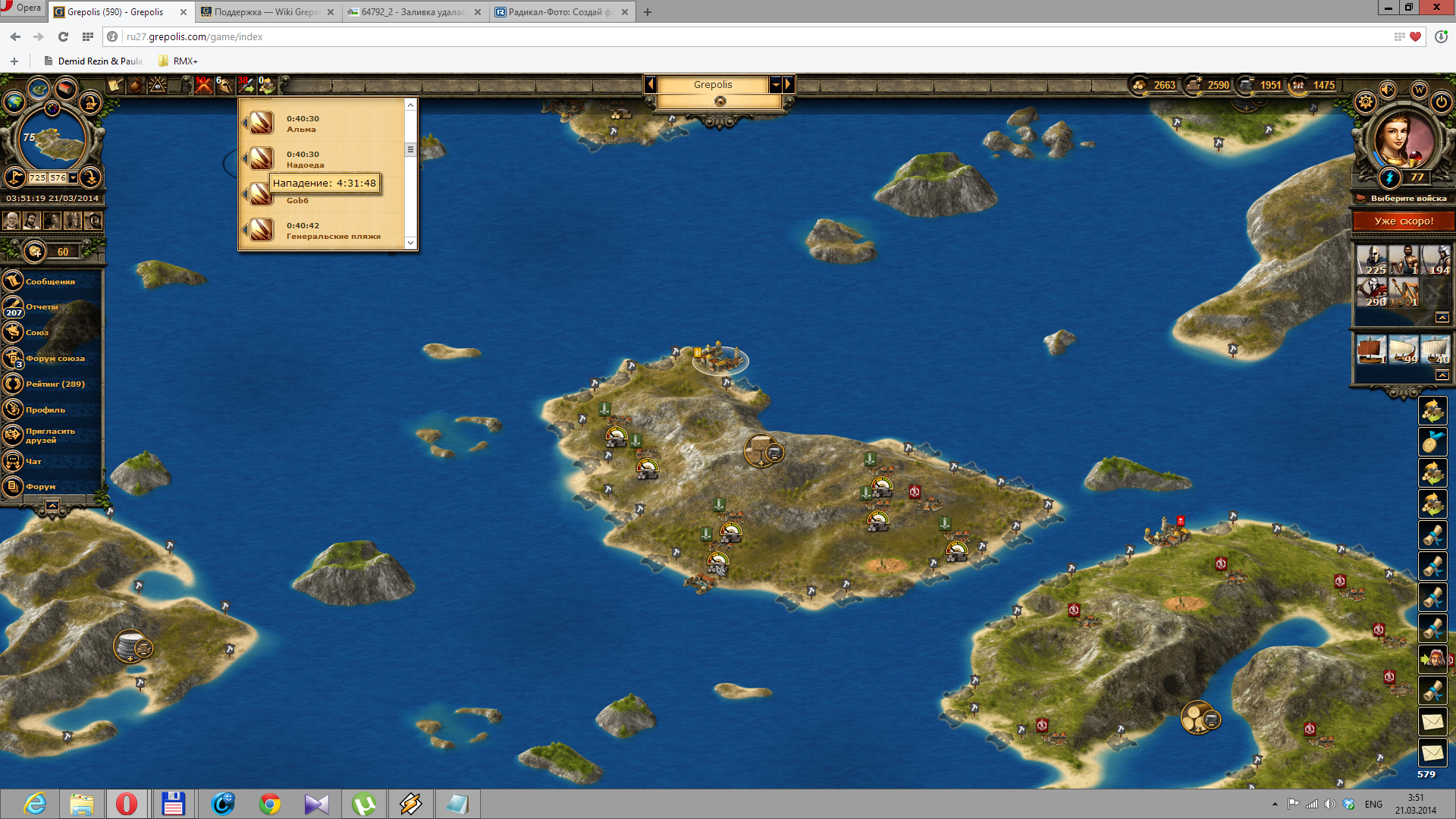Open city overview building icon
This screenshot has height=819, width=1456.
66,89
